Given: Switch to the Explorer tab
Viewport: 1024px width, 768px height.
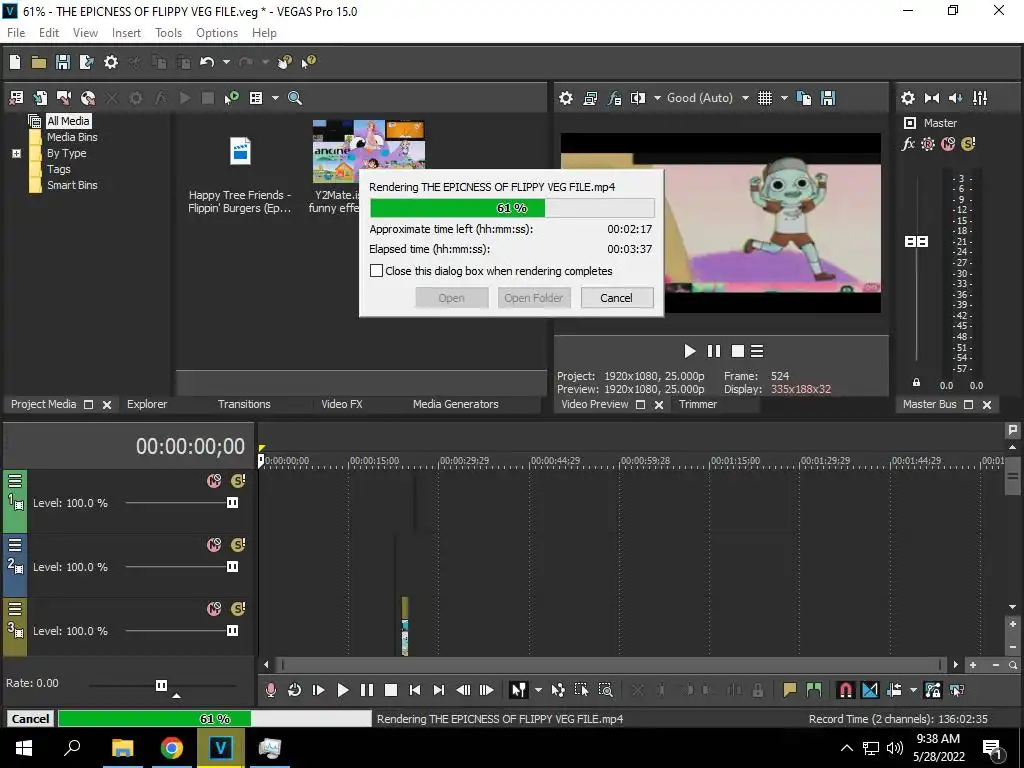Looking at the screenshot, I should [147, 404].
